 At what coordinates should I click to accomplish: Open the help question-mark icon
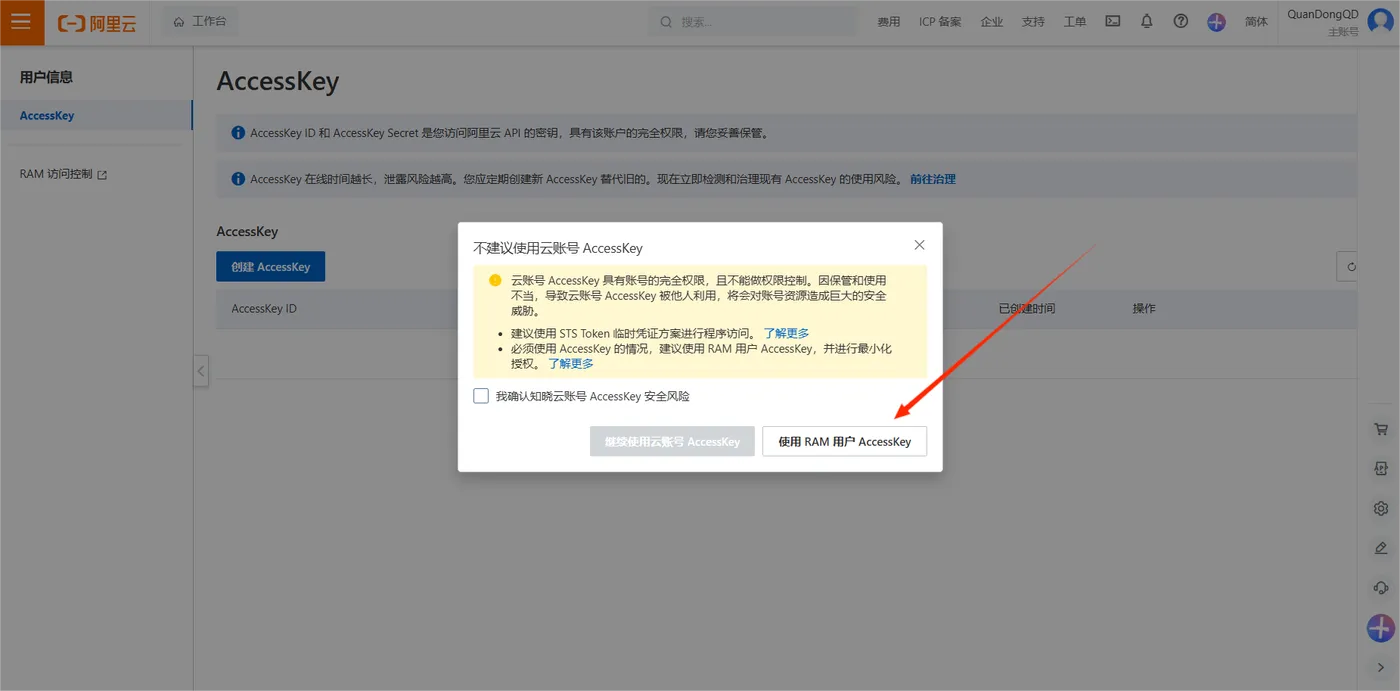[1181, 21]
